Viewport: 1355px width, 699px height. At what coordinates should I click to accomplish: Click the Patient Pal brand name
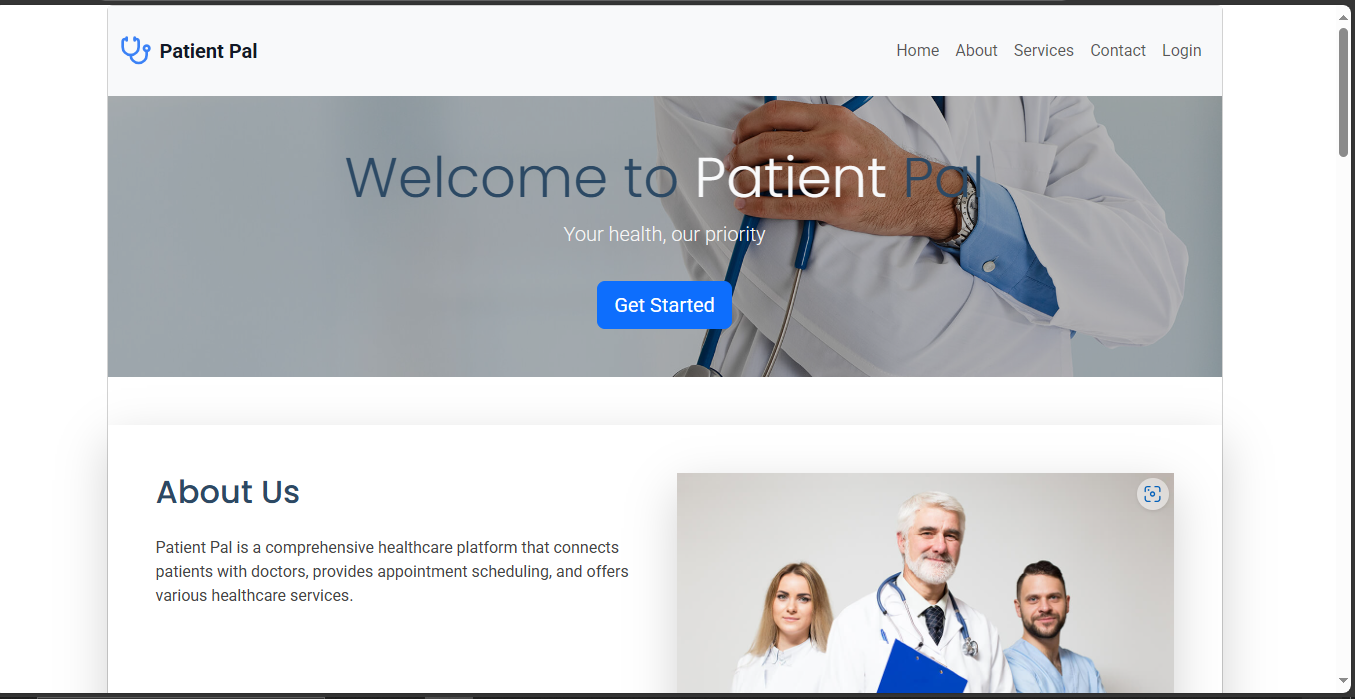click(x=208, y=51)
